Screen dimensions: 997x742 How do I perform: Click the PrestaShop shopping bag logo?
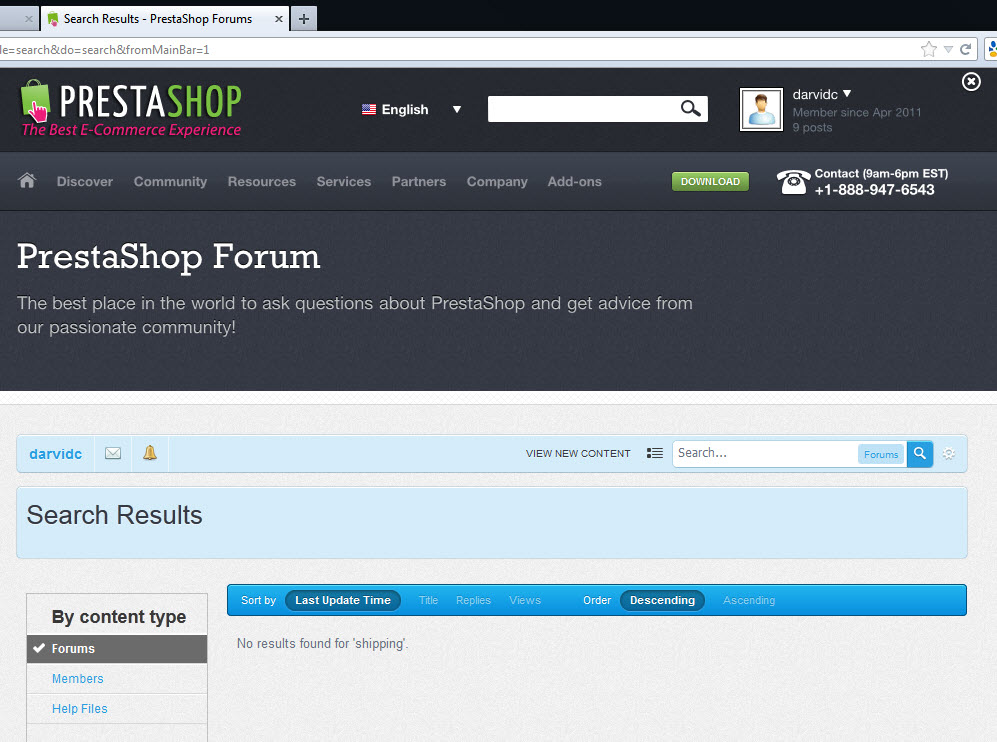pyautogui.click(x=36, y=100)
